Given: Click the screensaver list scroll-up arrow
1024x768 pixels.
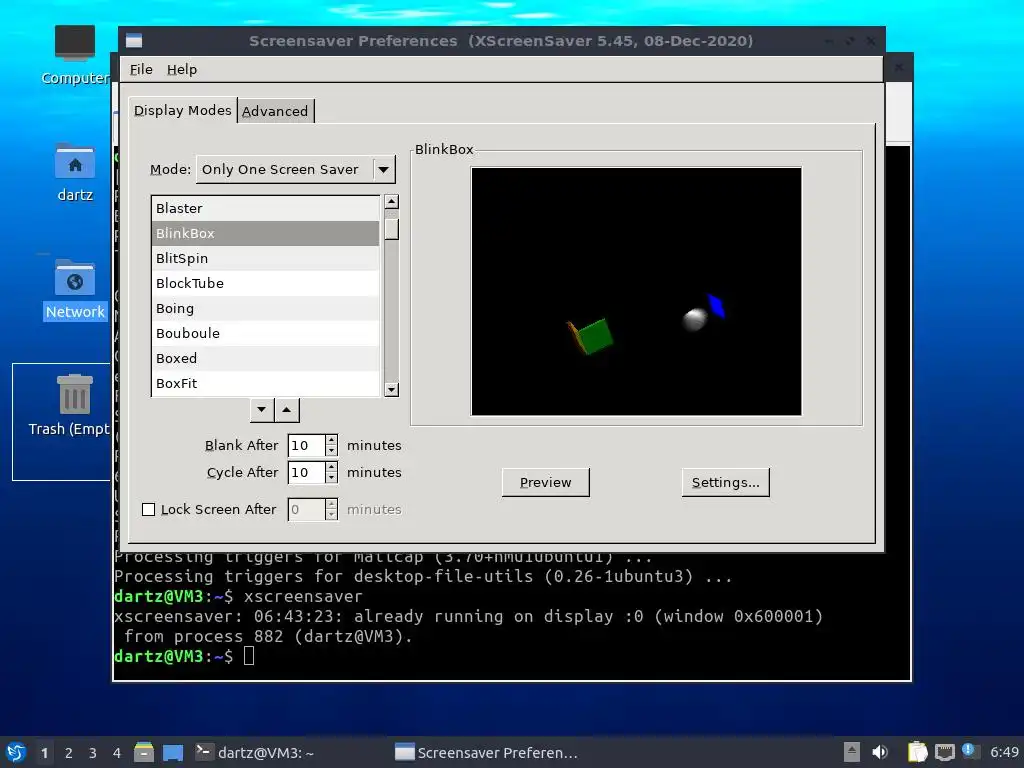Looking at the screenshot, I should (x=392, y=202).
